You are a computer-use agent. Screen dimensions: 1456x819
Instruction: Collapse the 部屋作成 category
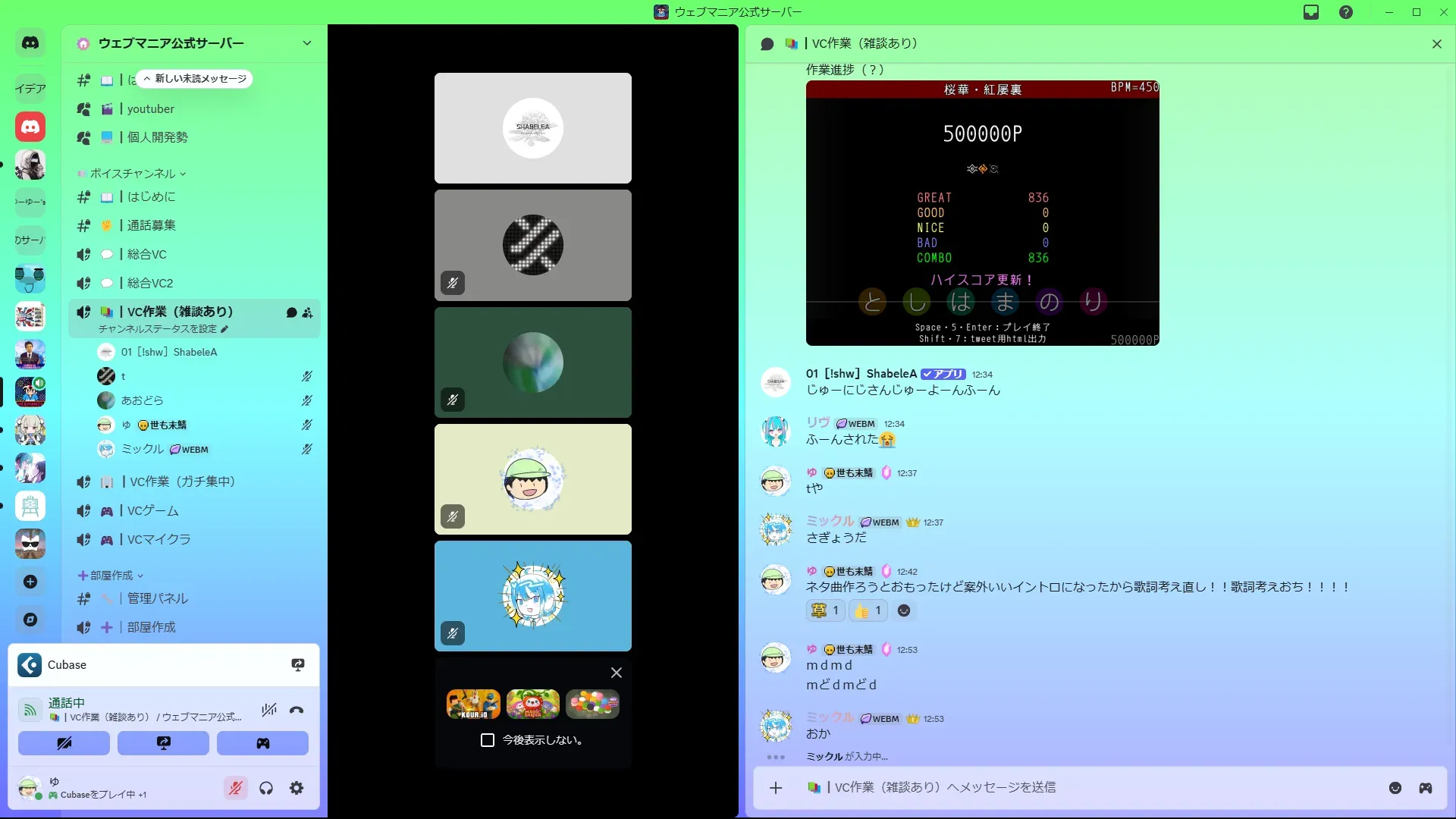(x=111, y=576)
